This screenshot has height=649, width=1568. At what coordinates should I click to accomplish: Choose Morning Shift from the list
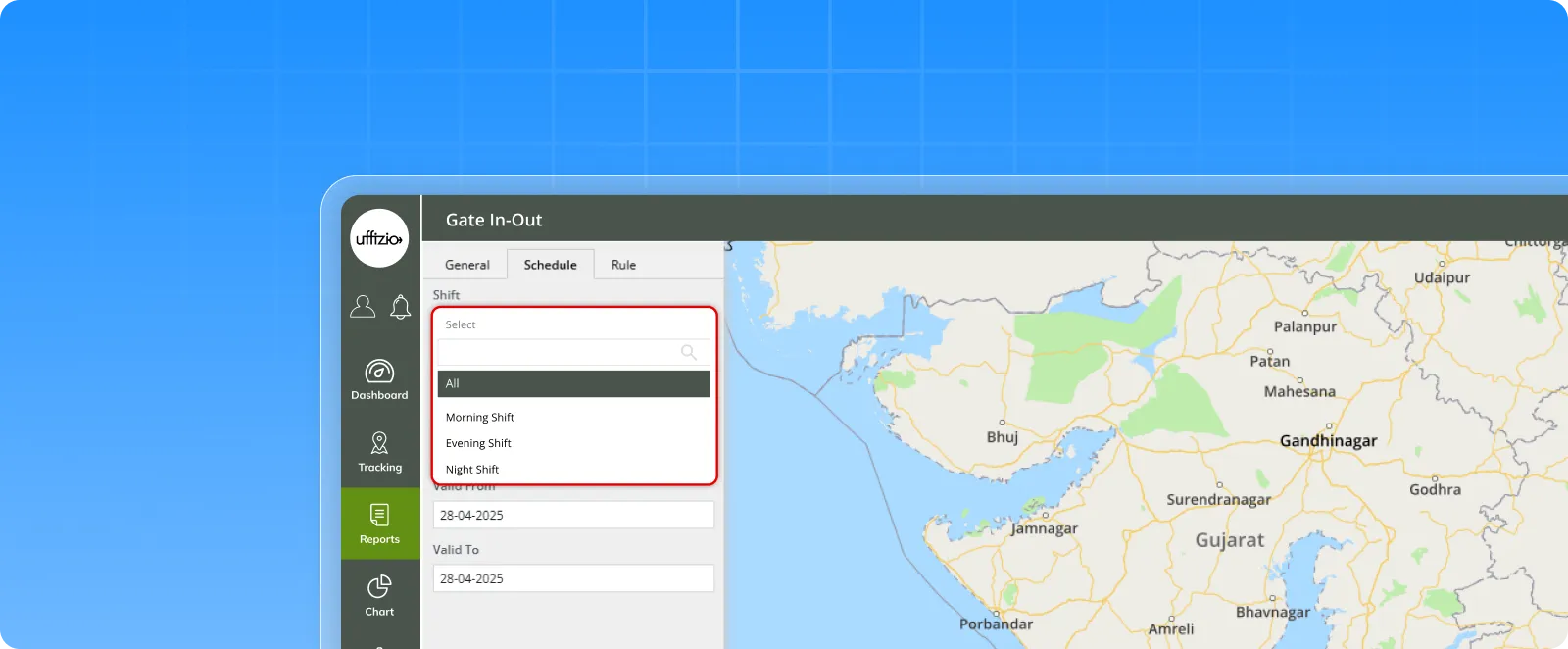tap(480, 417)
